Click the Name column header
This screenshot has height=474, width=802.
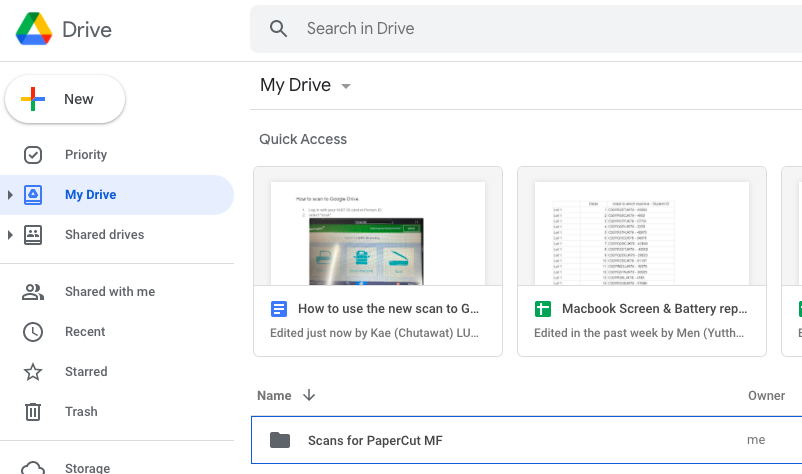(x=274, y=396)
